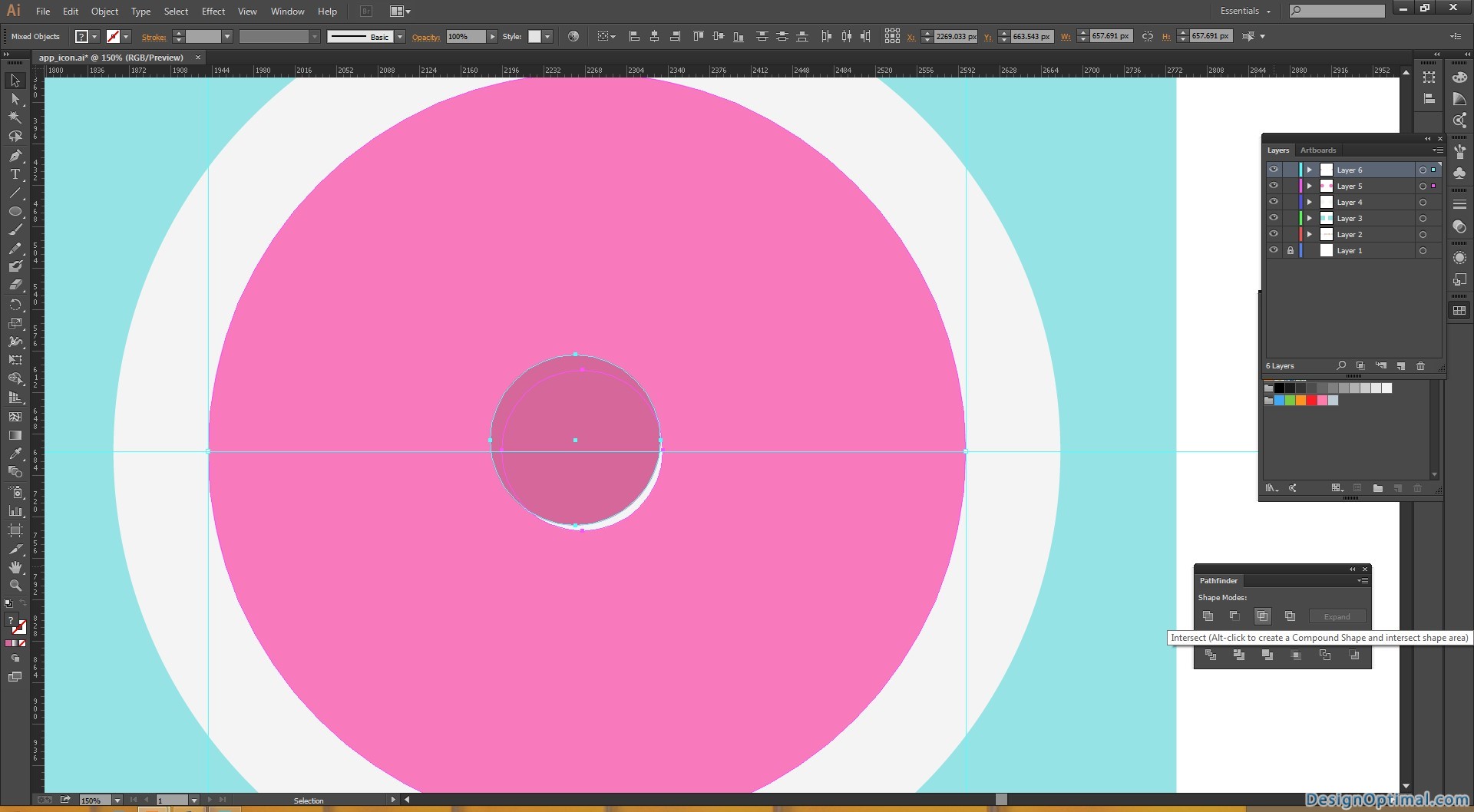Choose the Lasso tool
This screenshot has height=812, width=1474.
15,137
